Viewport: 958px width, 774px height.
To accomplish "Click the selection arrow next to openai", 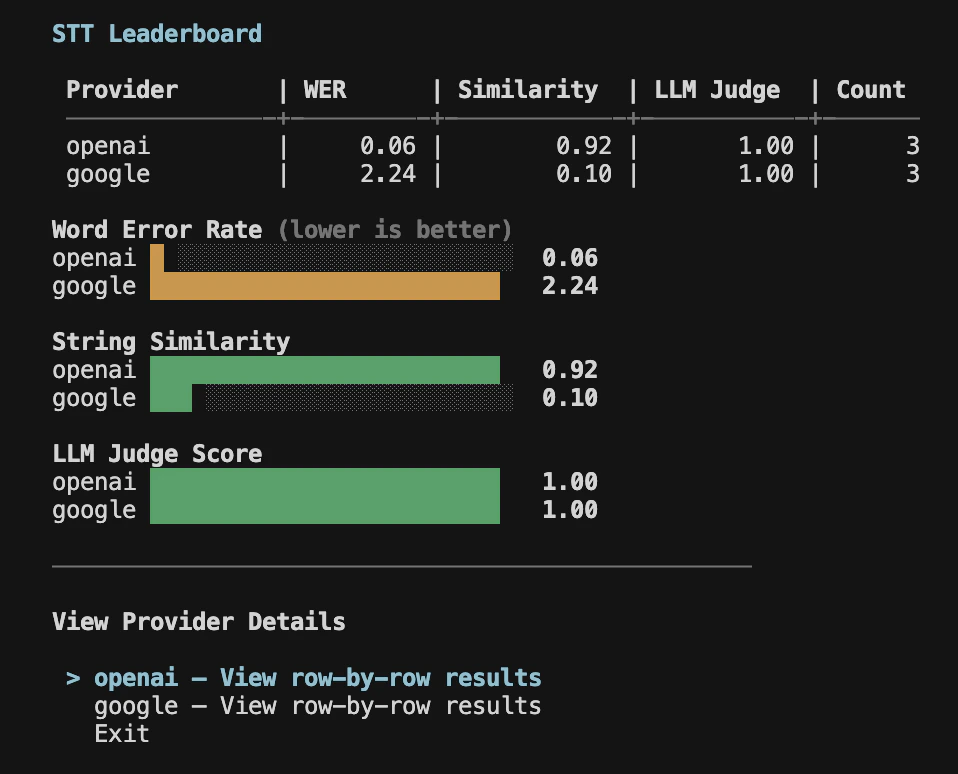I will [71, 677].
